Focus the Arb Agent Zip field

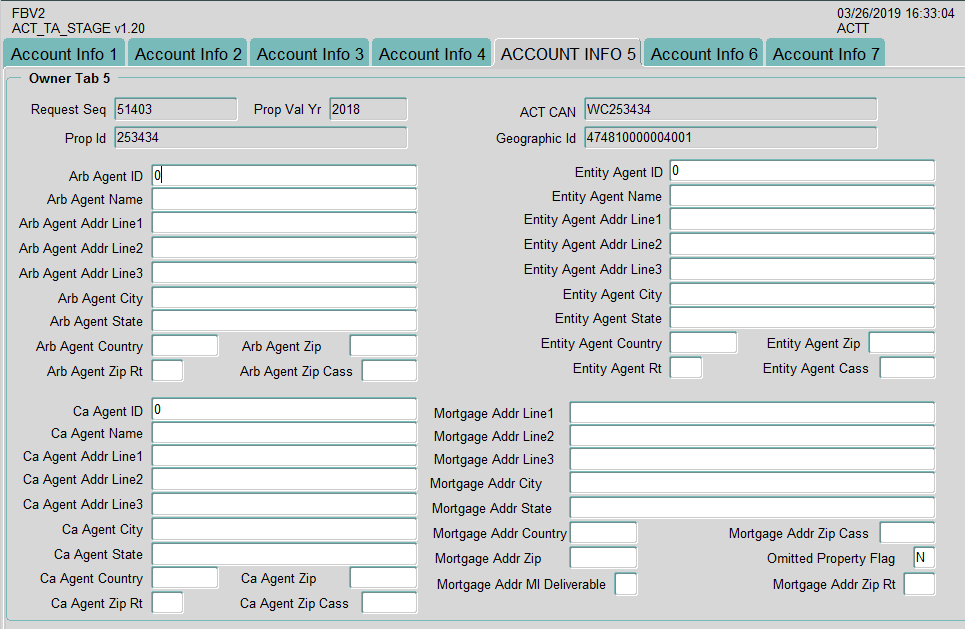(x=383, y=346)
